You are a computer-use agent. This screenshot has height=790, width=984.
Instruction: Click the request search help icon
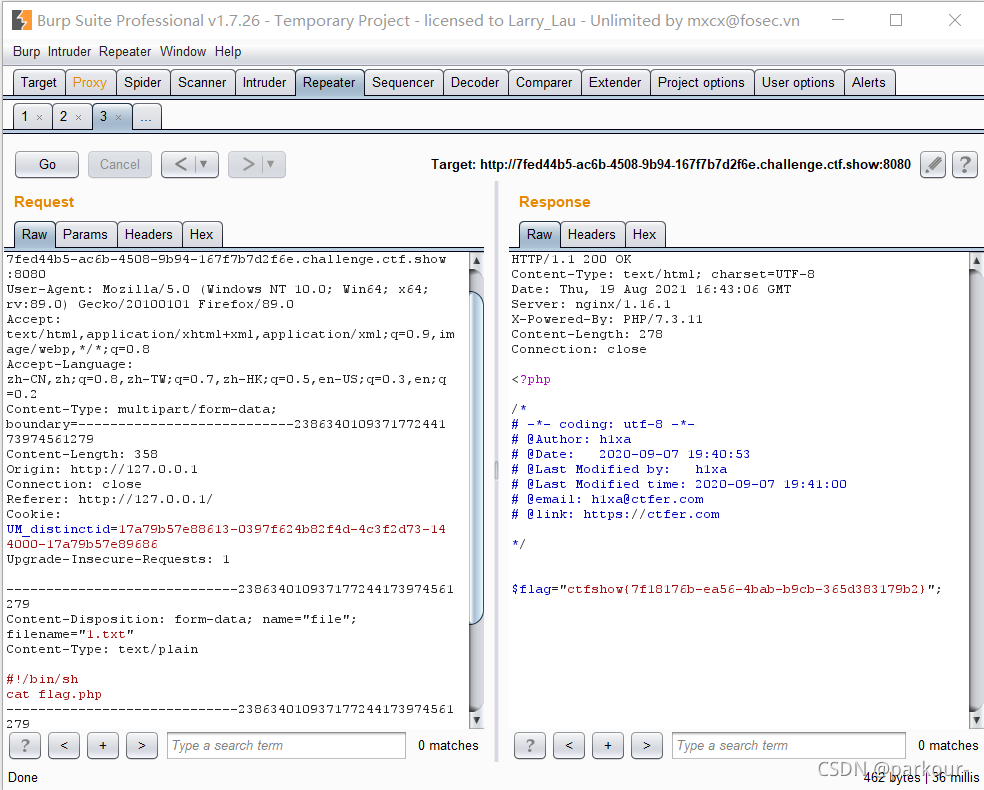tap(25, 745)
